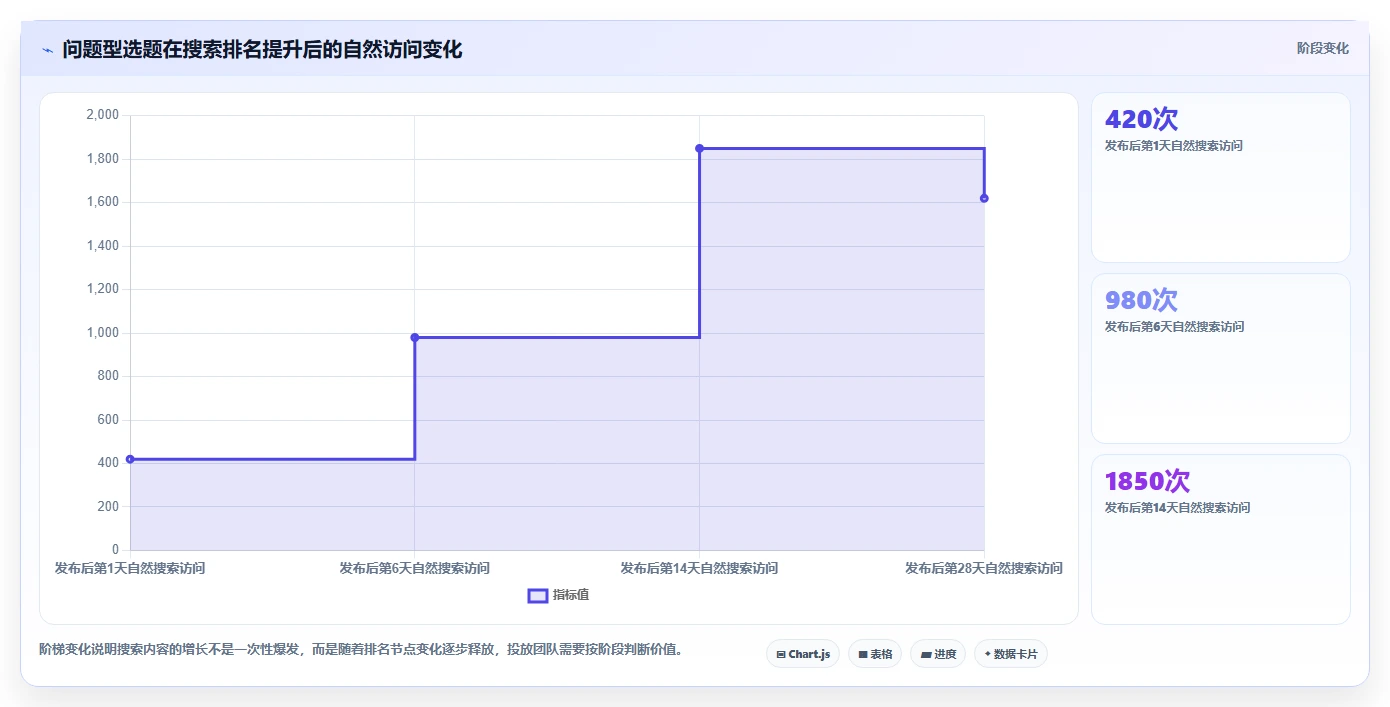Open the 表格 tag
The height and width of the screenshot is (707, 1390).
pos(875,654)
